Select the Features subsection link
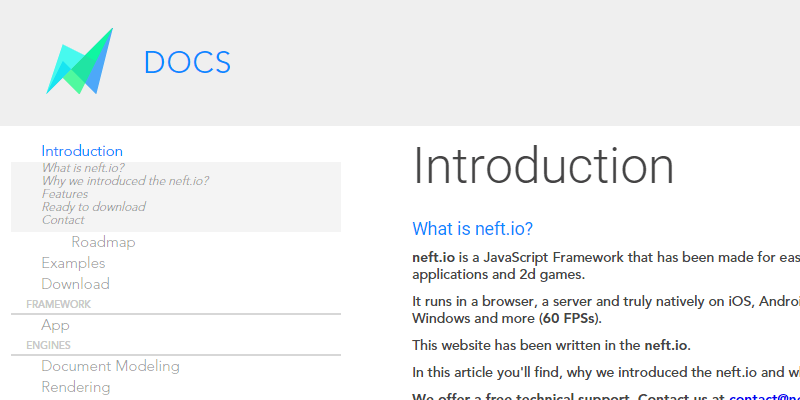Image resolution: width=800 pixels, height=400 pixels. pos(65,194)
